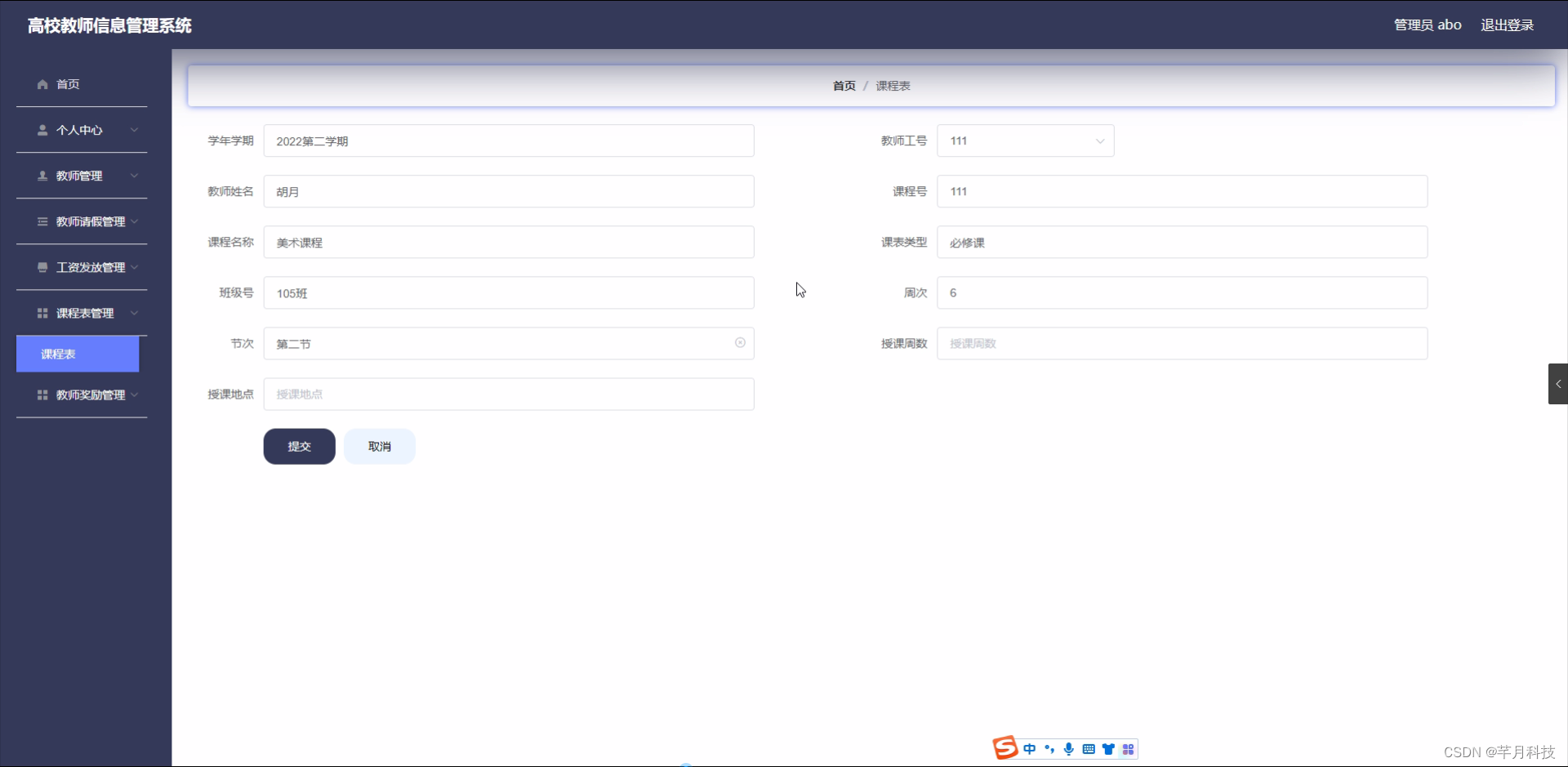Open the Sogou on-screen keyboard icon
1568x767 pixels.
pyautogui.click(x=1089, y=748)
